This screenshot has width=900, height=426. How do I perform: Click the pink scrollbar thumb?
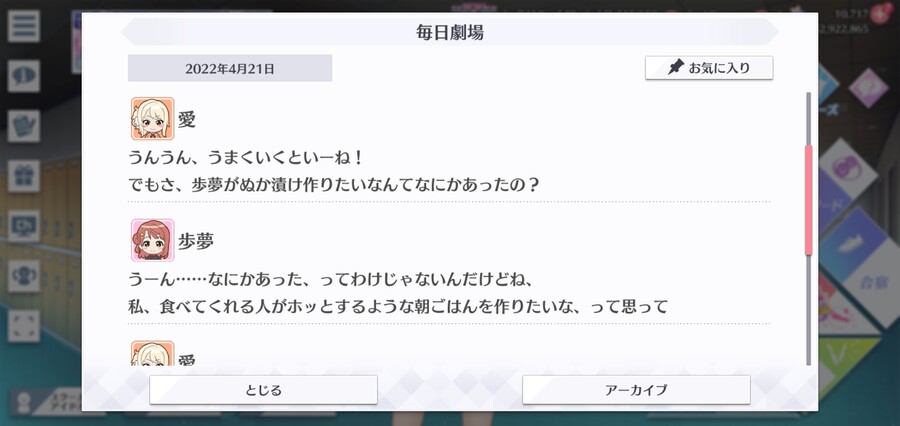click(809, 200)
